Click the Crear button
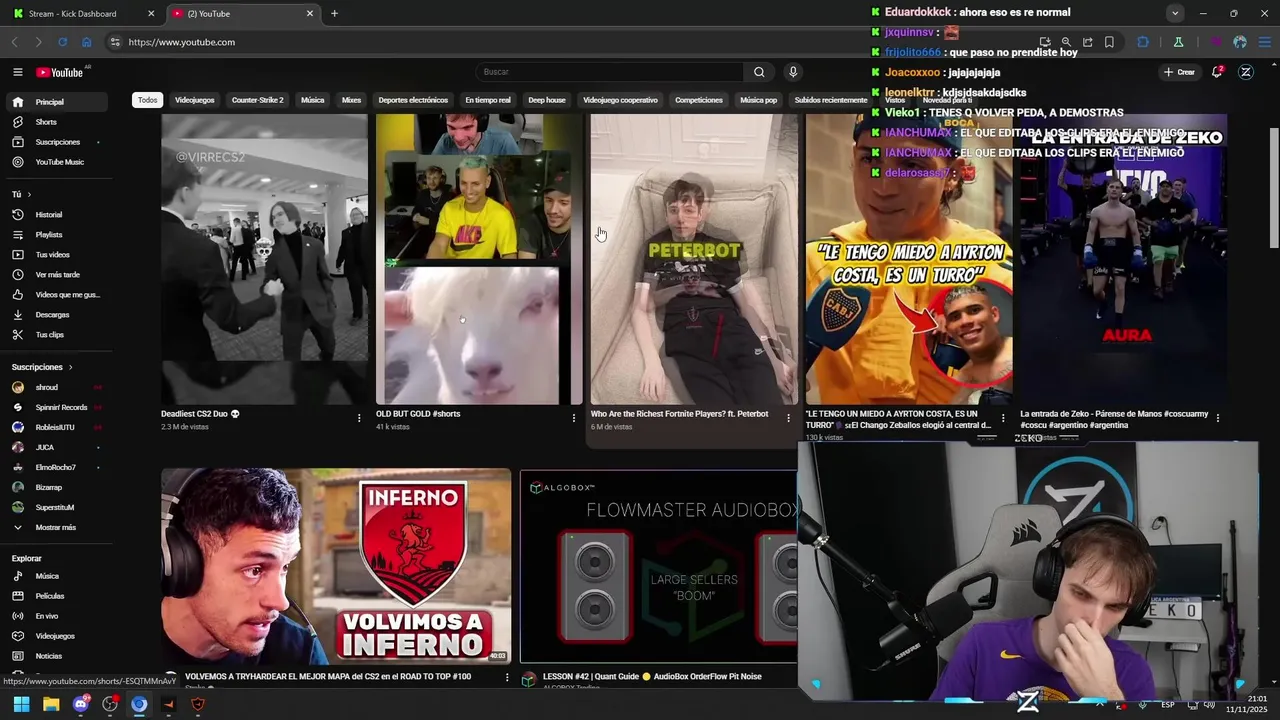 [1180, 72]
